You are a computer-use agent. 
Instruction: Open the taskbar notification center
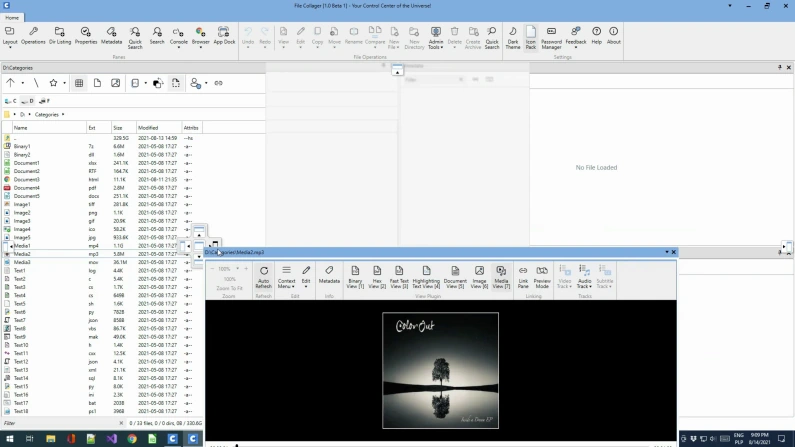[x=781, y=439]
